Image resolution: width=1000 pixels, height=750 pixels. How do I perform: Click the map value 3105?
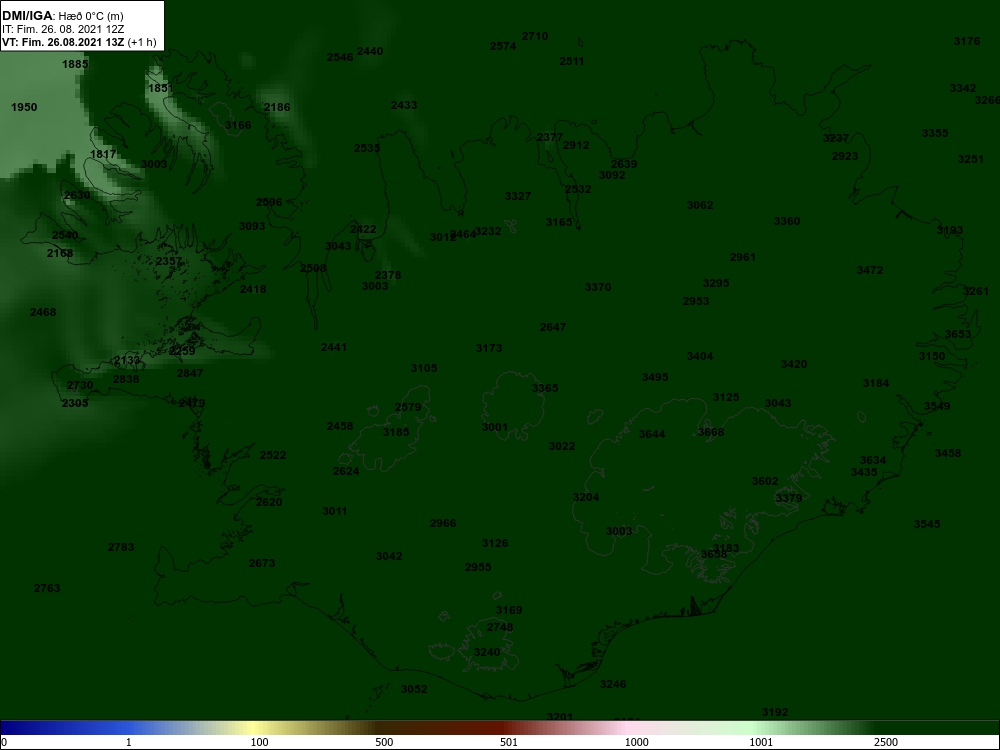[x=424, y=369]
